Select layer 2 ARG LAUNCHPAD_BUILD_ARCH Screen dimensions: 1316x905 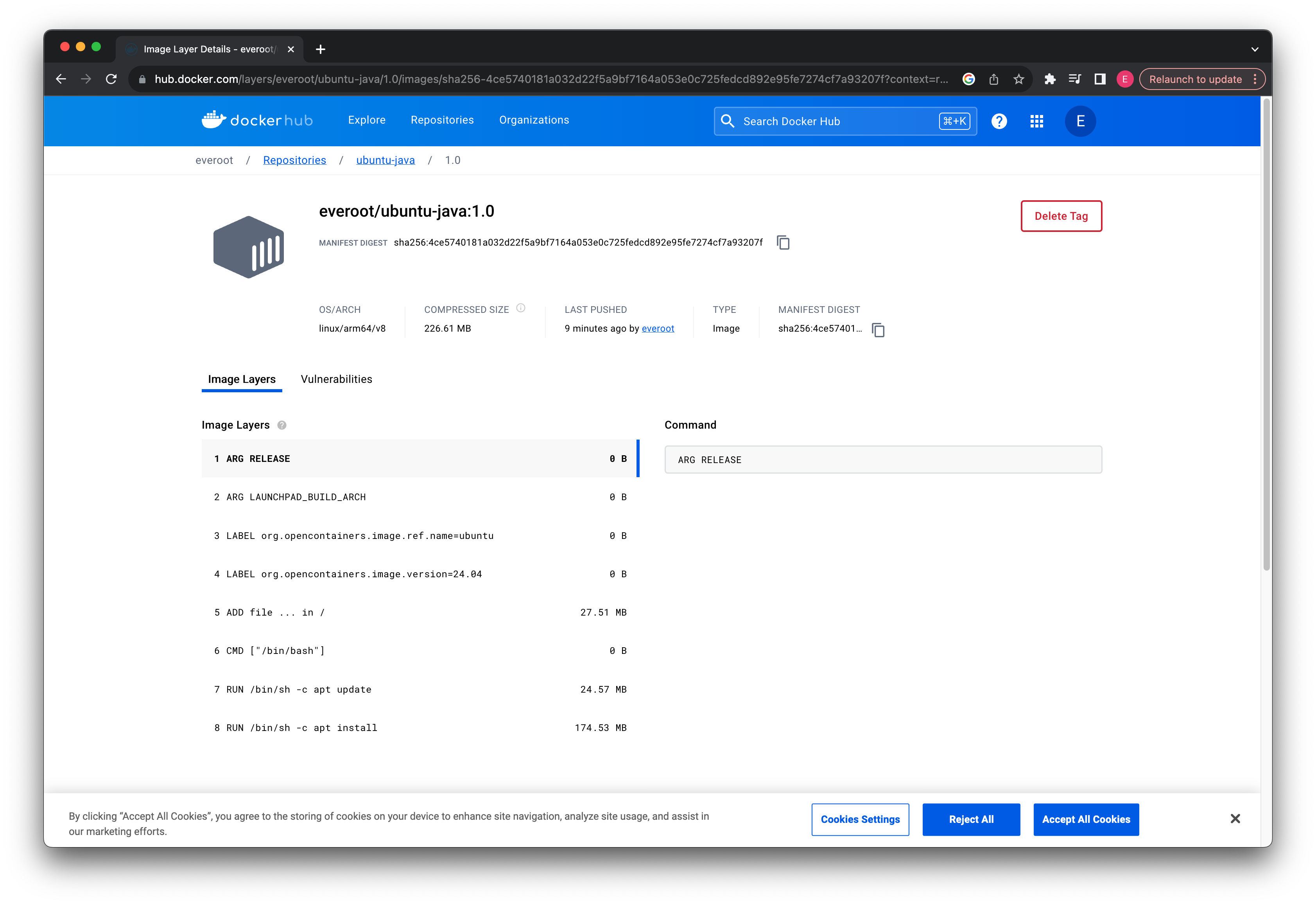pos(421,497)
